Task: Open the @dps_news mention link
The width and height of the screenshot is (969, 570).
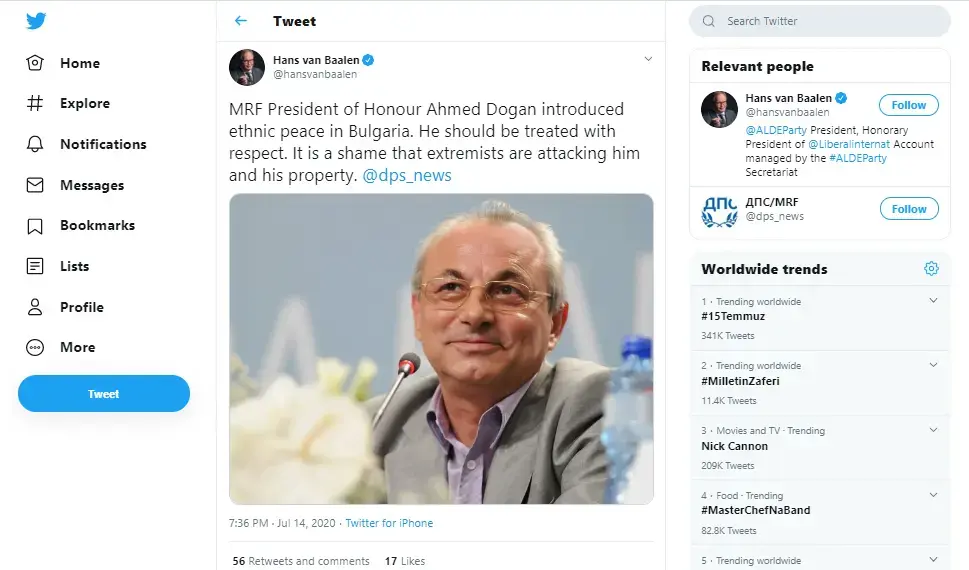Action: click(x=407, y=175)
